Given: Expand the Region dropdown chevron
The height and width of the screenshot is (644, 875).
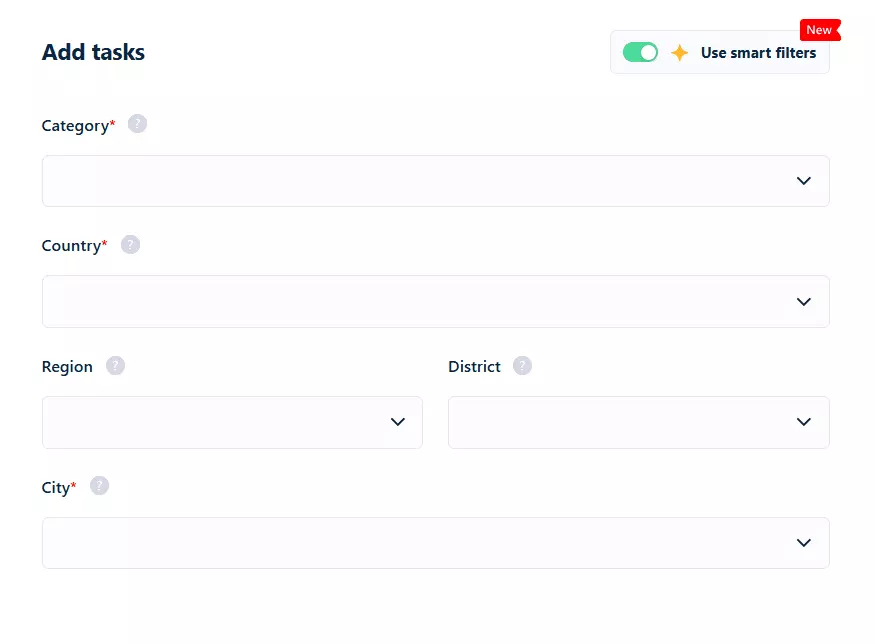Looking at the screenshot, I should tap(397, 422).
